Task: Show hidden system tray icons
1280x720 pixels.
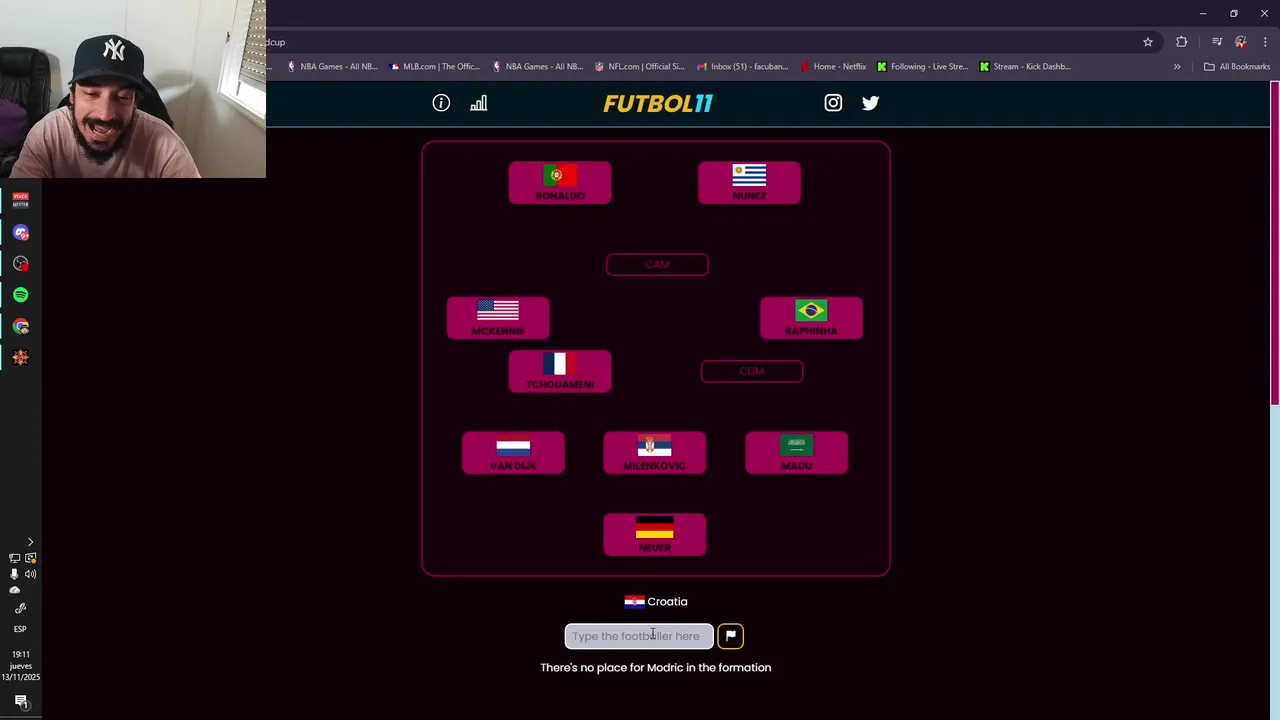Action: tap(30, 542)
